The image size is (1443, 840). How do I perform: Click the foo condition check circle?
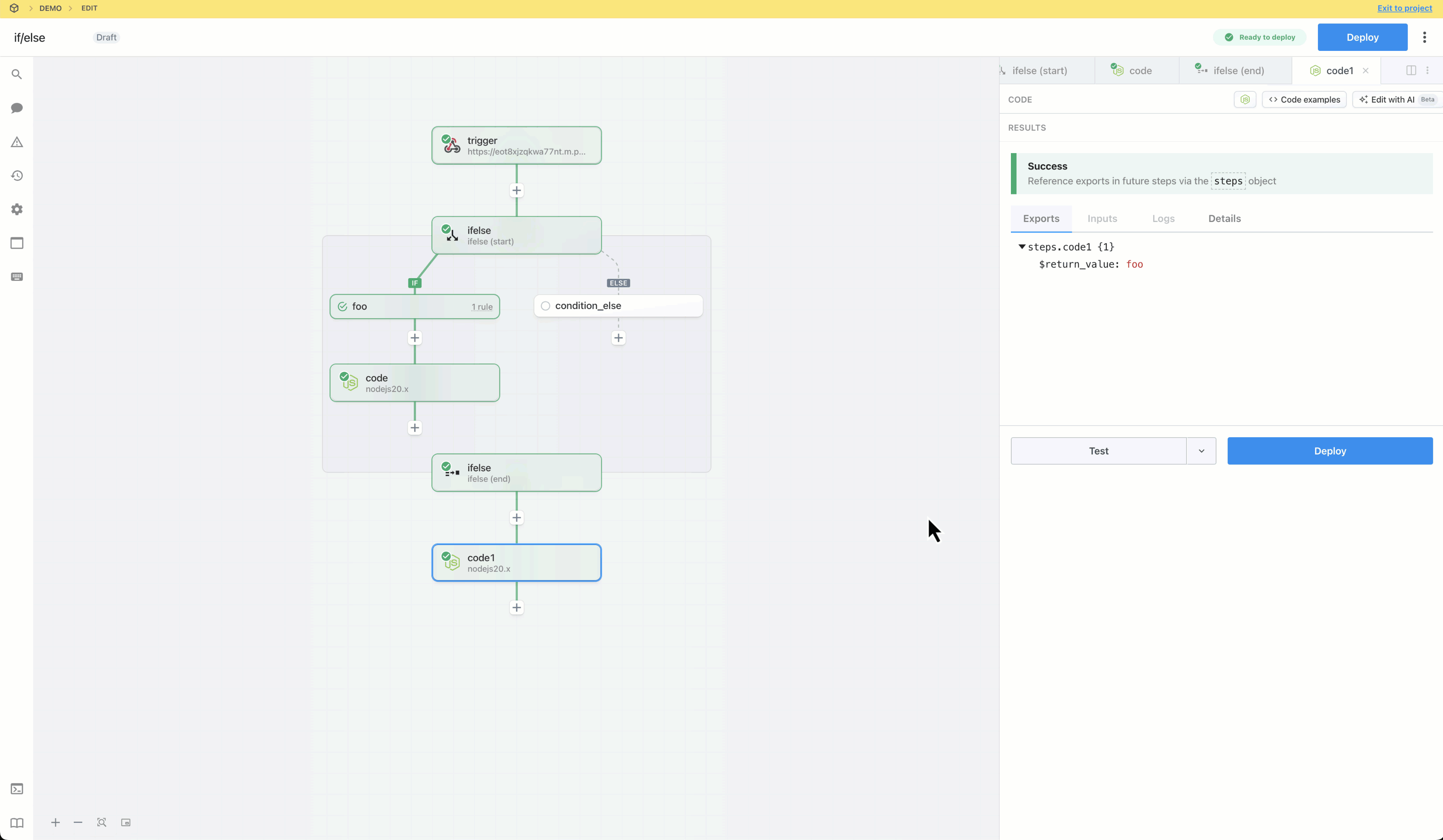point(342,306)
